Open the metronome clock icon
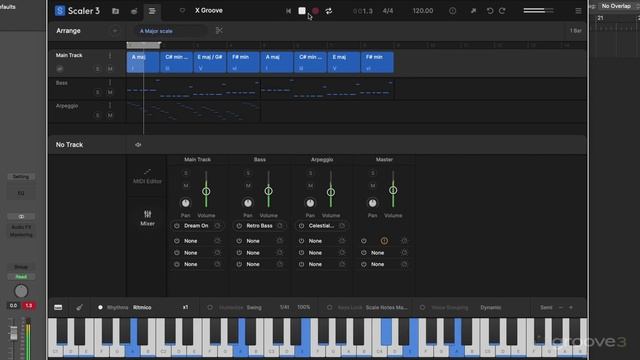This screenshot has width=640, height=360. click(453, 11)
